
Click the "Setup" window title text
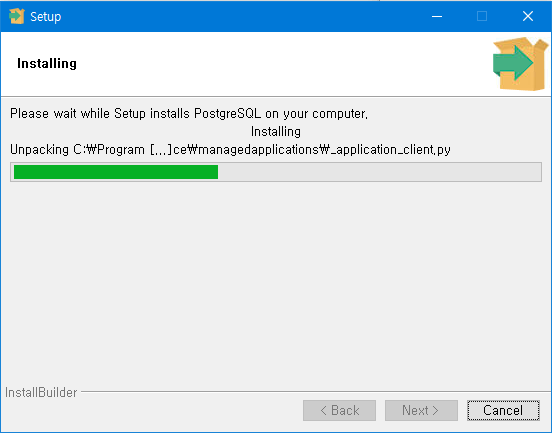click(45, 17)
